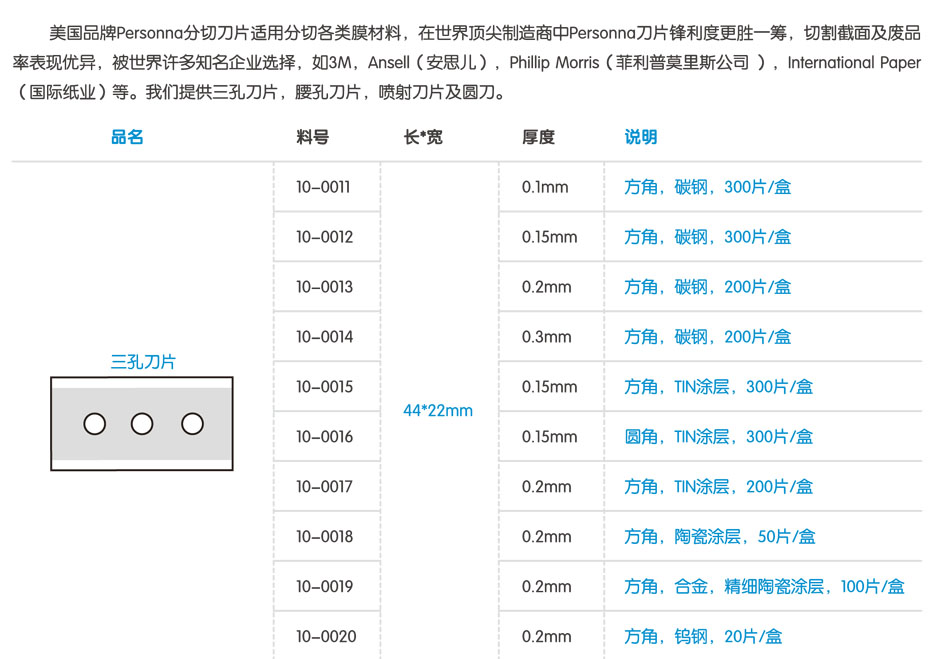
Task: Click part number 10-0020
Action: click(x=325, y=636)
